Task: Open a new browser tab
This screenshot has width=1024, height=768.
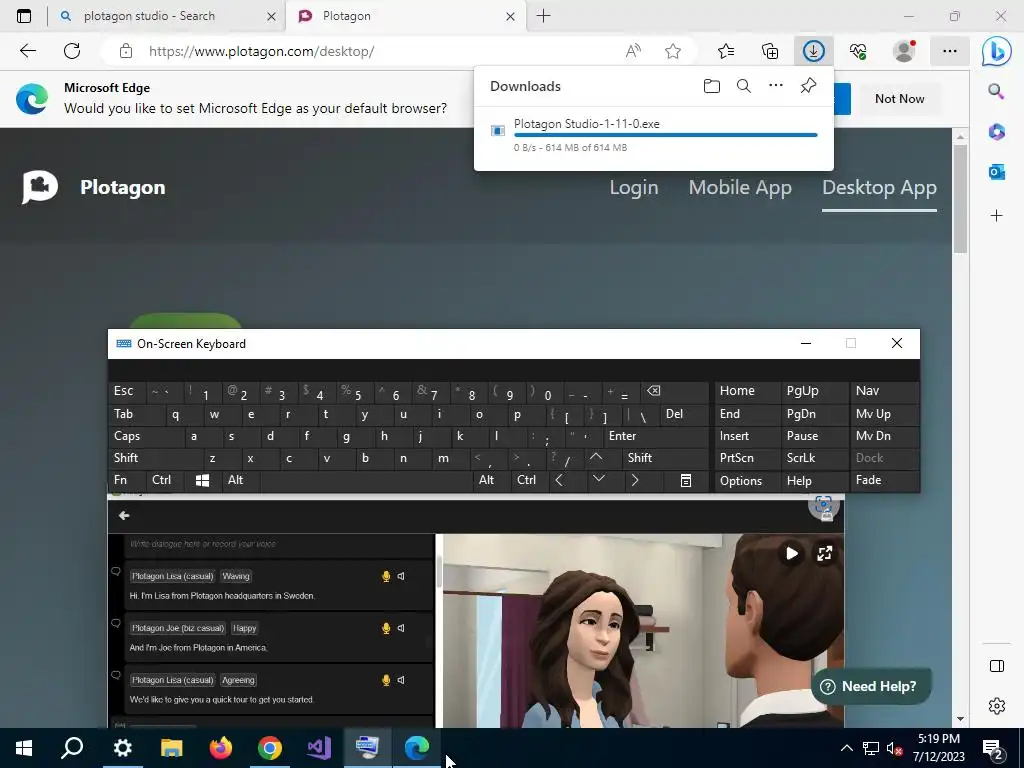Action: pyautogui.click(x=543, y=16)
